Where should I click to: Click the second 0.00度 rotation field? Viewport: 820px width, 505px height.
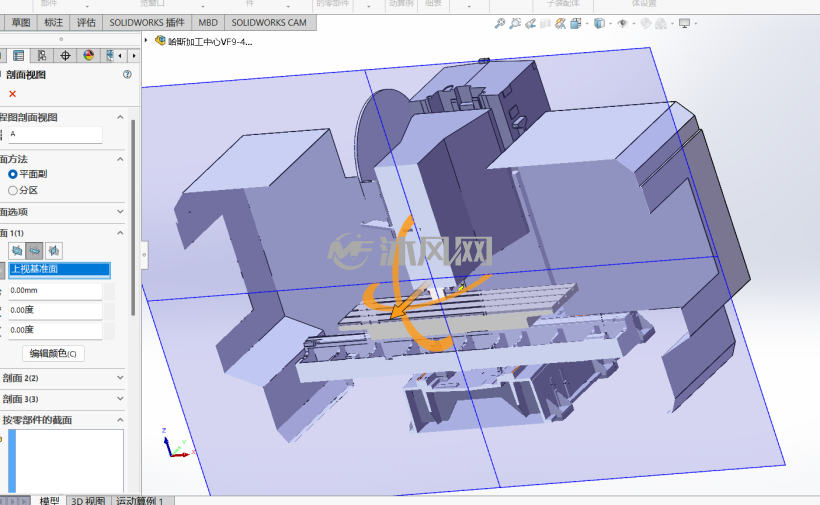point(55,330)
